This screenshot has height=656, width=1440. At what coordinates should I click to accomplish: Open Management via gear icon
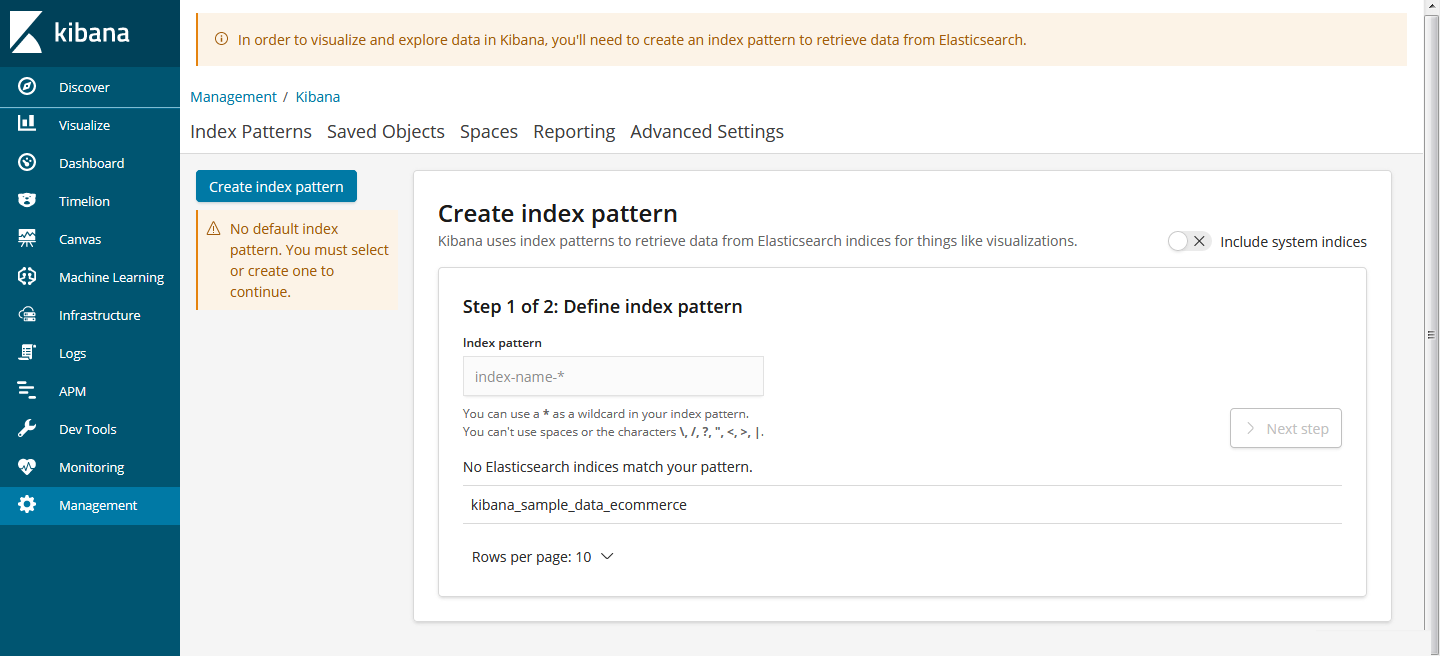click(x=27, y=504)
